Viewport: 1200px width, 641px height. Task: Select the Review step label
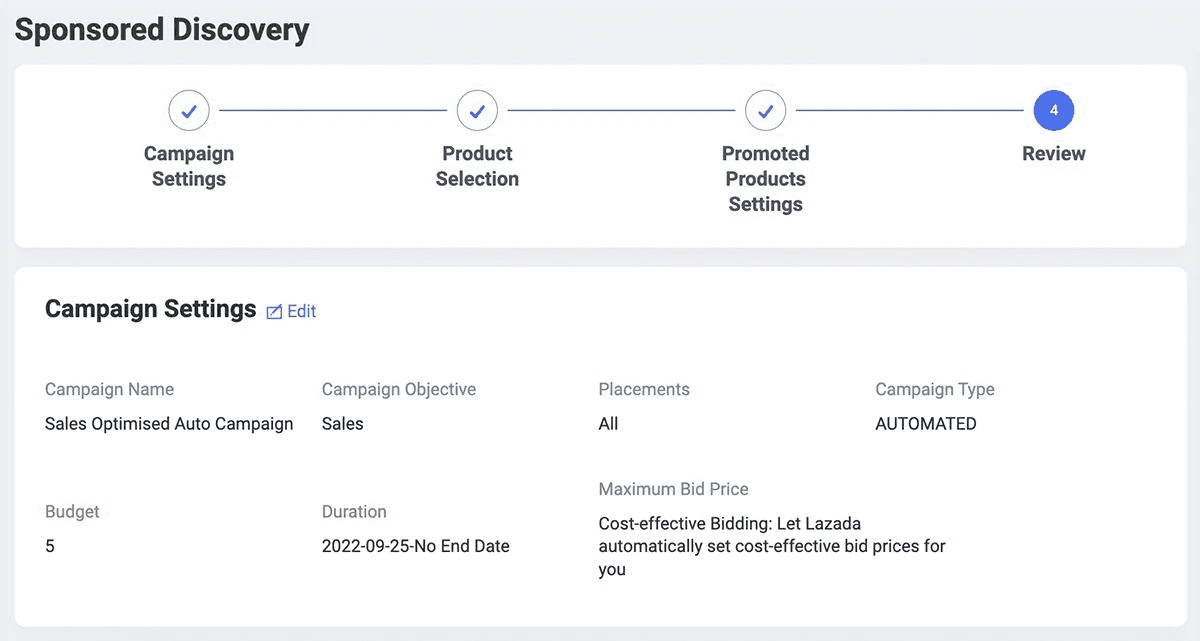pos(1053,154)
